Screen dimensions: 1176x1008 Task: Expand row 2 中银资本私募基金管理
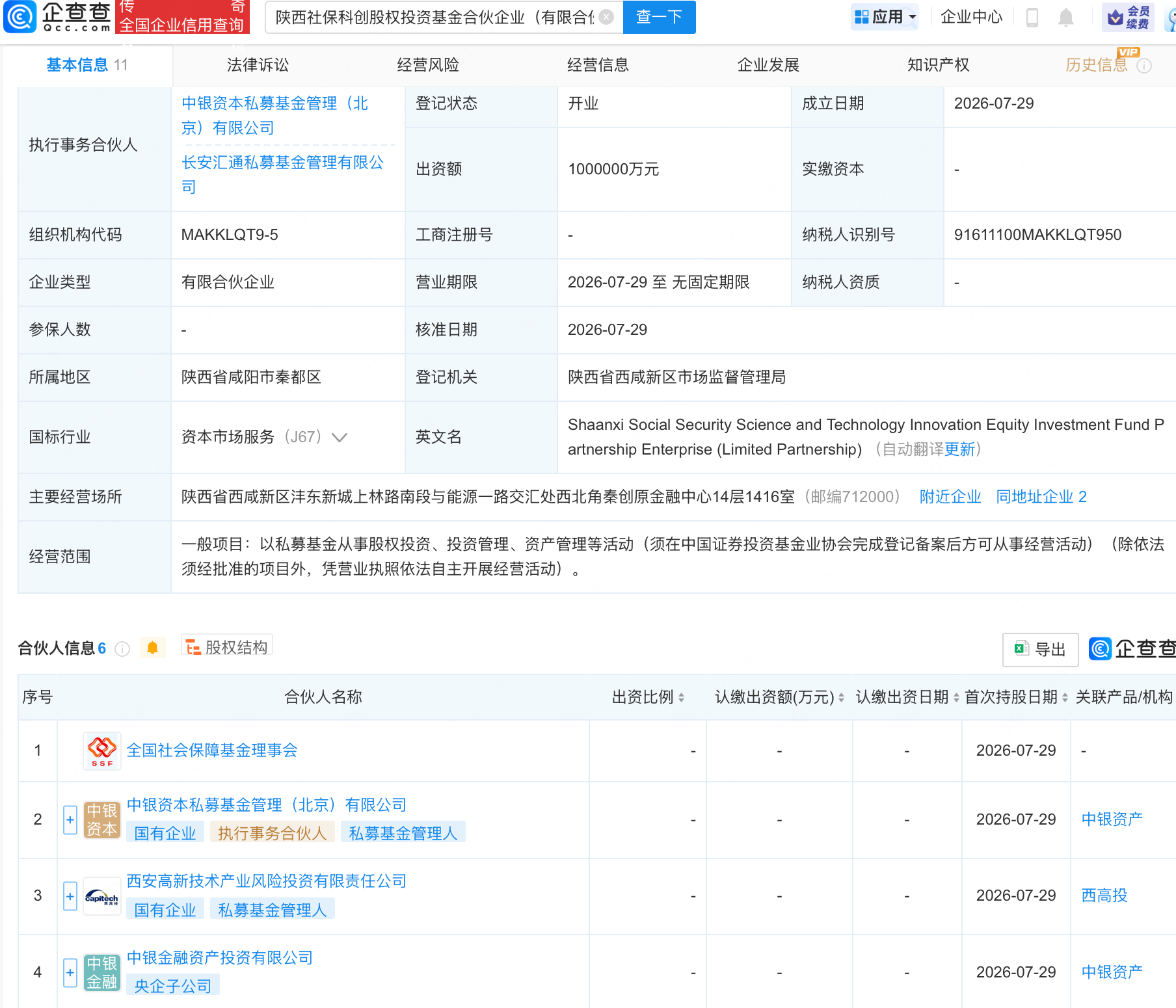pos(70,819)
